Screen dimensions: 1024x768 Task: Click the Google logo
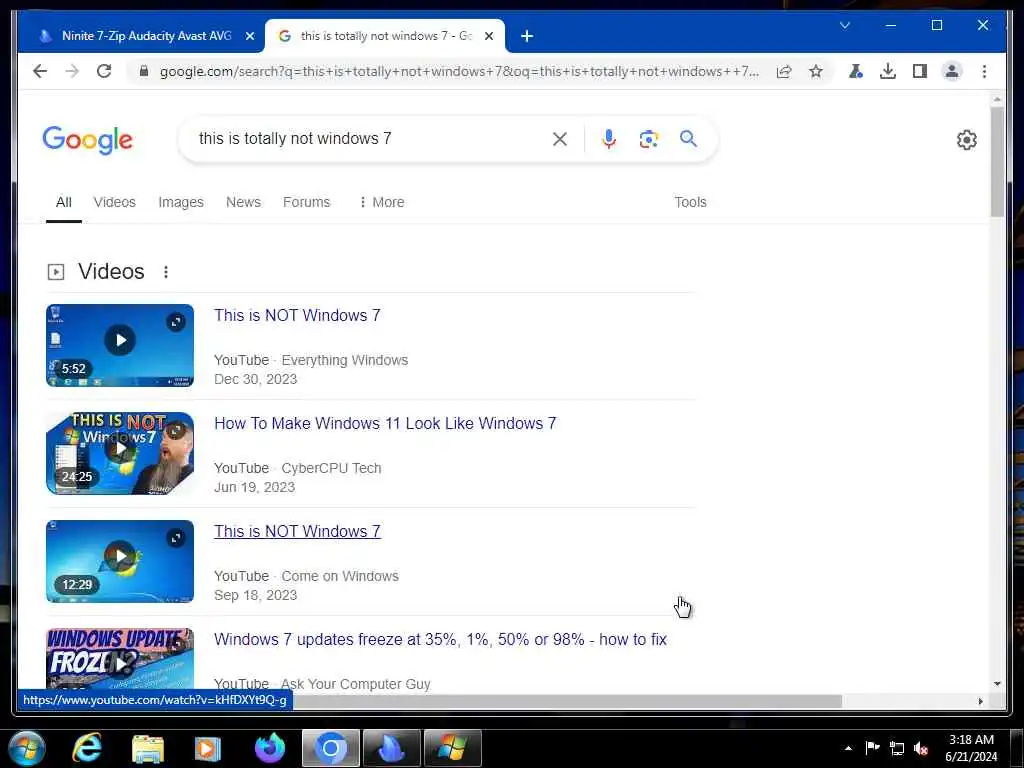tap(88, 140)
